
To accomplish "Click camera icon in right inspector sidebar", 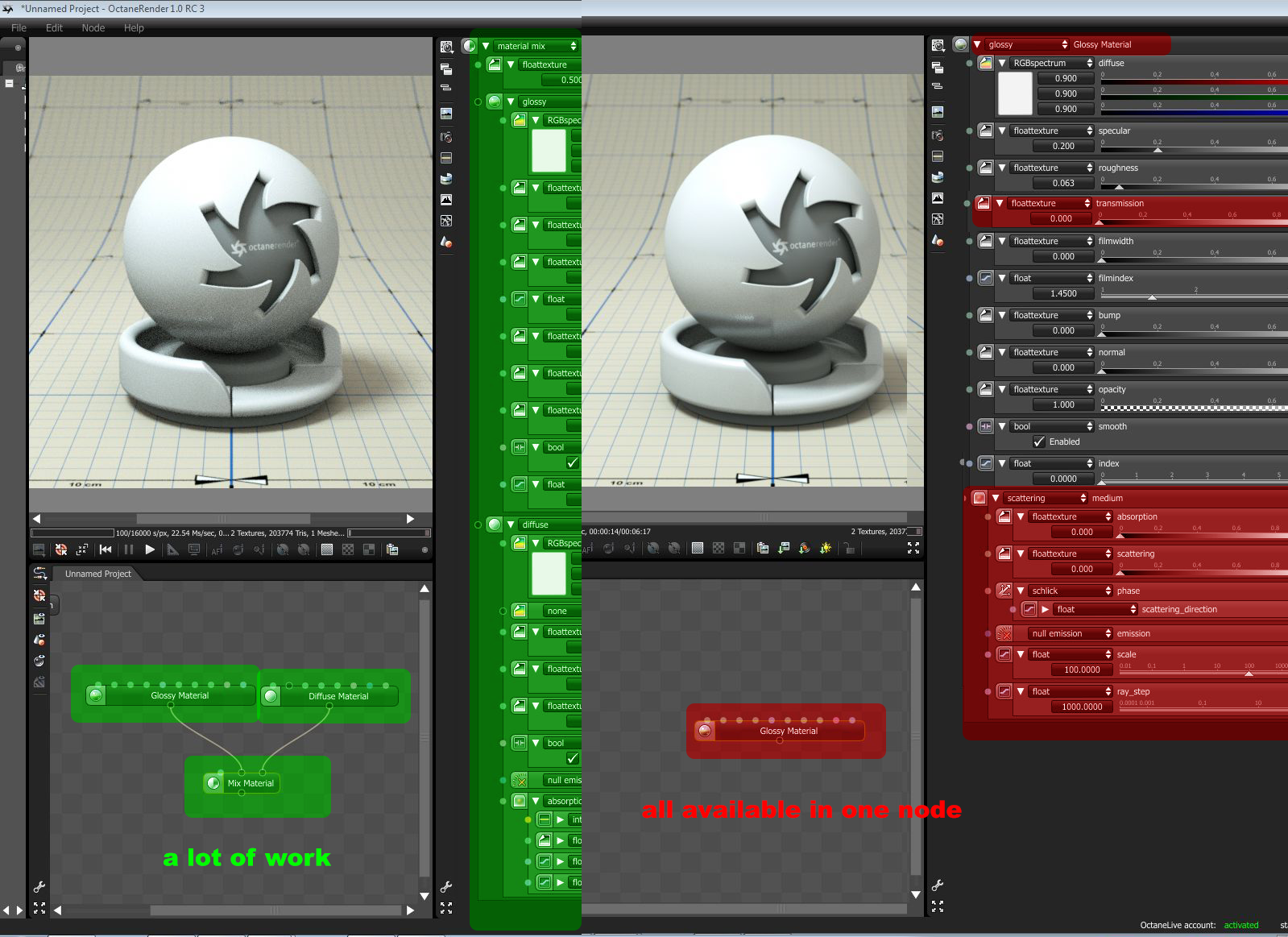I will click(938, 135).
